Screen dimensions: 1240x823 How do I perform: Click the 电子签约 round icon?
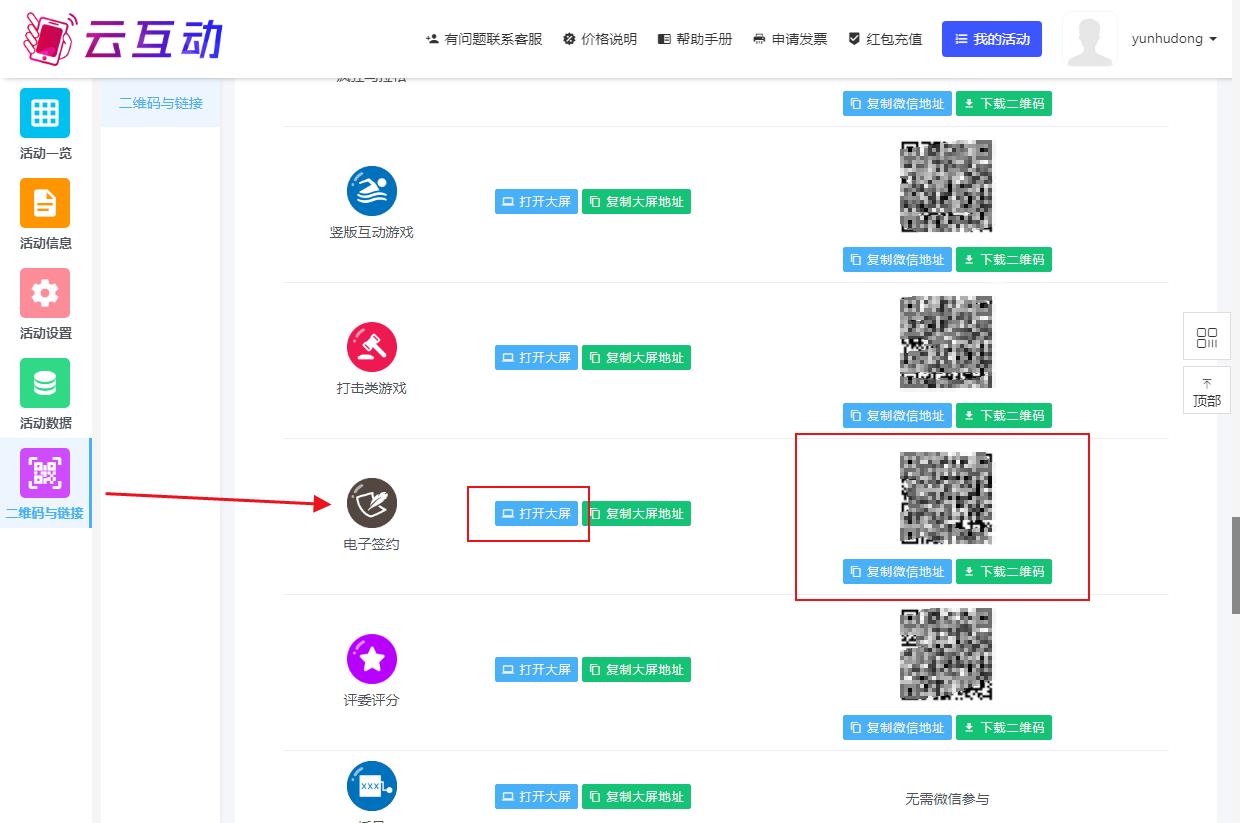tap(372, 503)
